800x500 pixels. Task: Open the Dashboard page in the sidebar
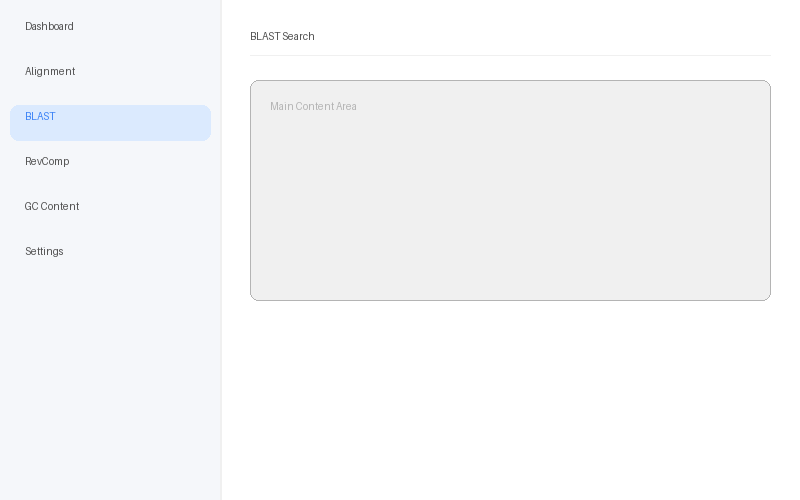[x=50, y=27]
